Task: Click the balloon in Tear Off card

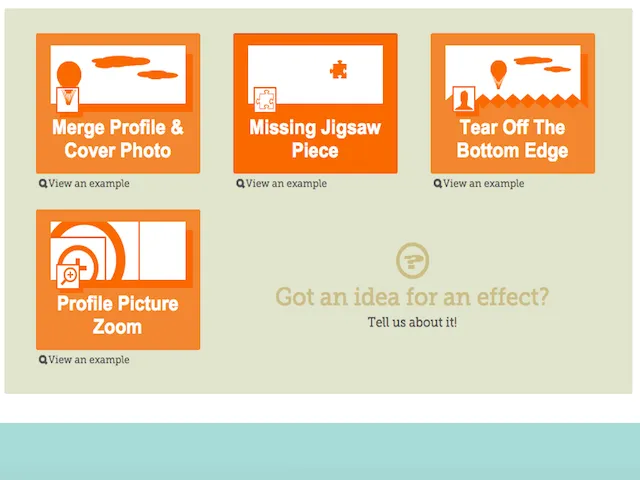Action: tap(498, 72)
